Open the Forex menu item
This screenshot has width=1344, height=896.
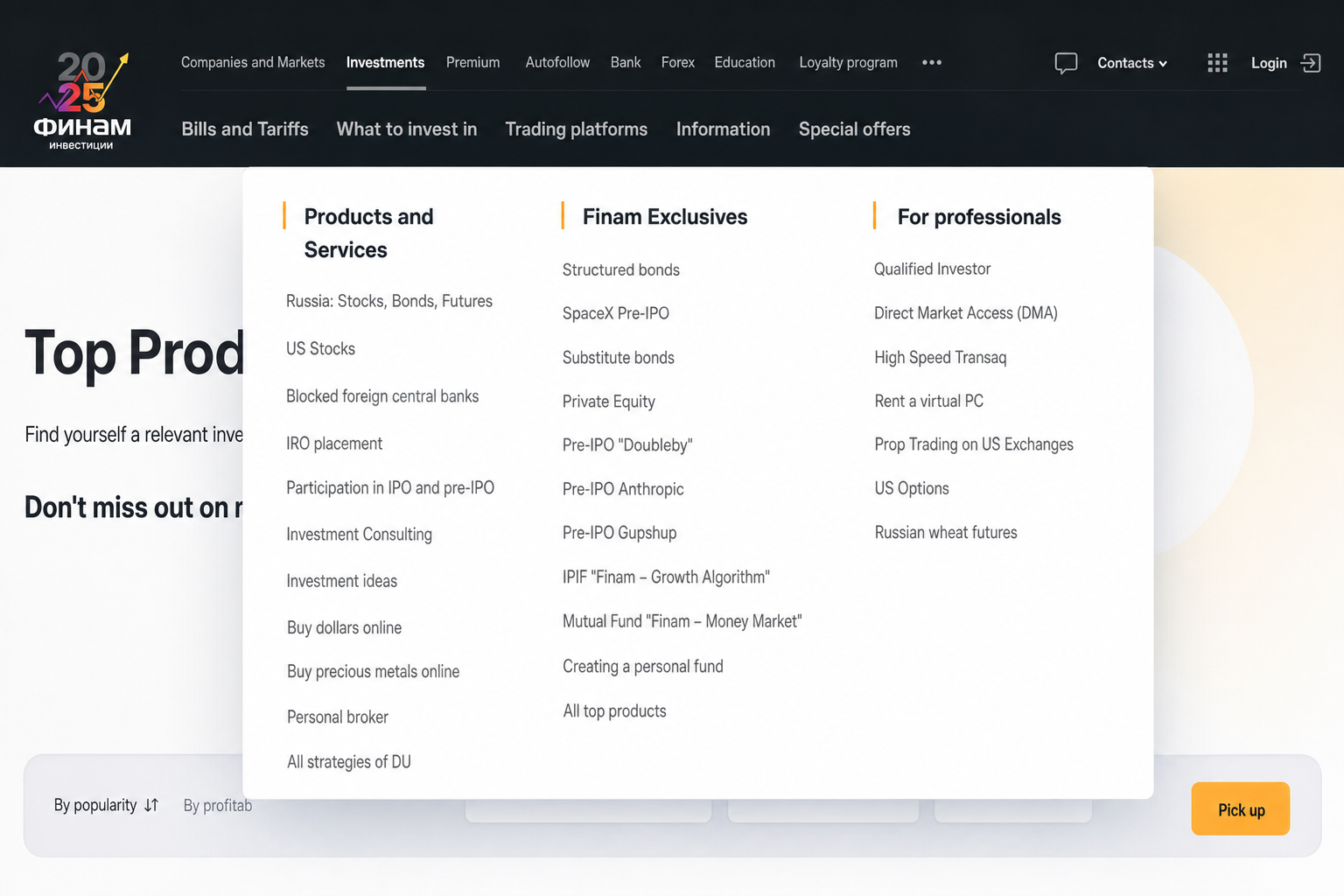tap(678, 62)
